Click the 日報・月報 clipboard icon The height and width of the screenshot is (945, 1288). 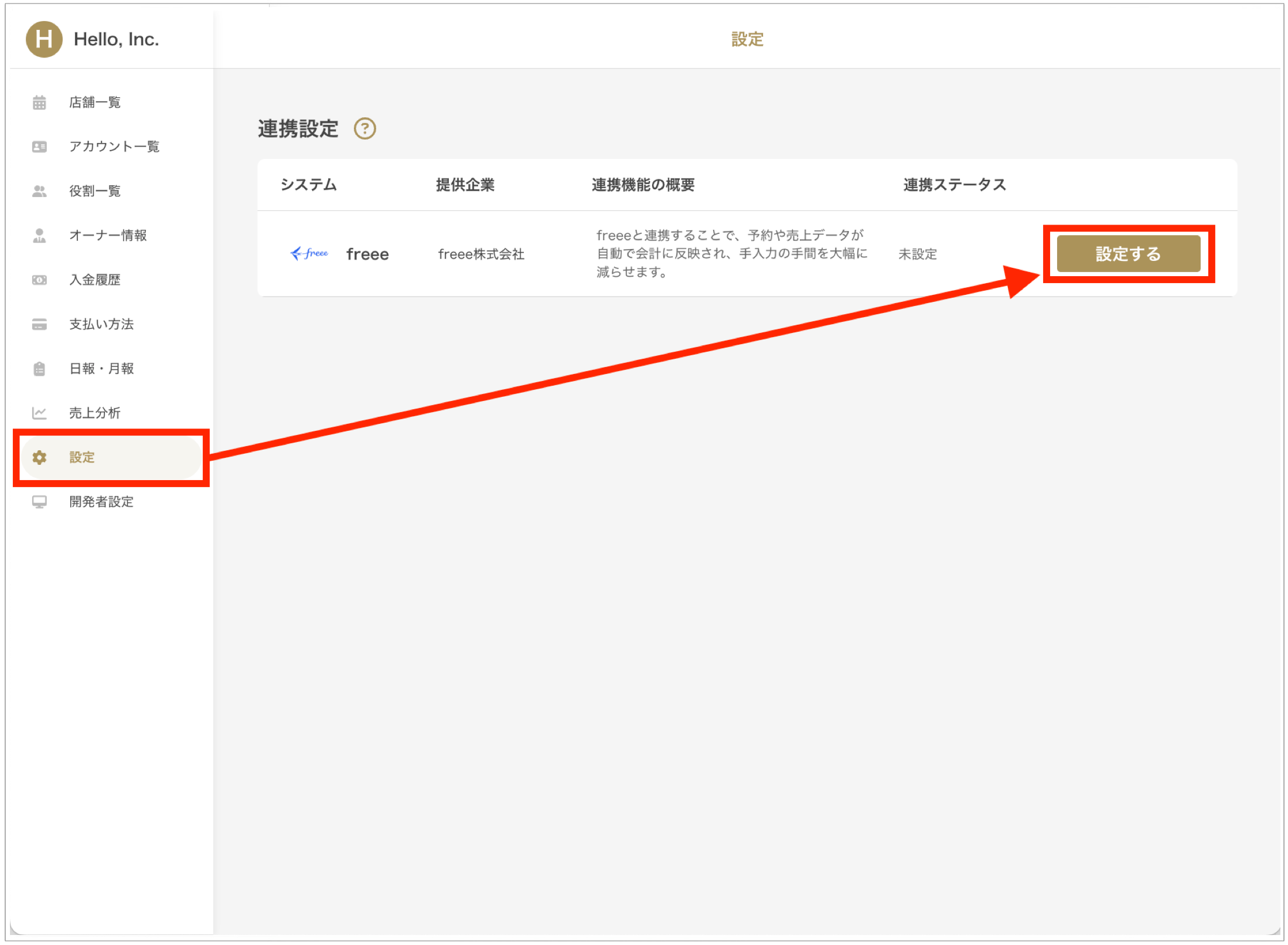39,369
